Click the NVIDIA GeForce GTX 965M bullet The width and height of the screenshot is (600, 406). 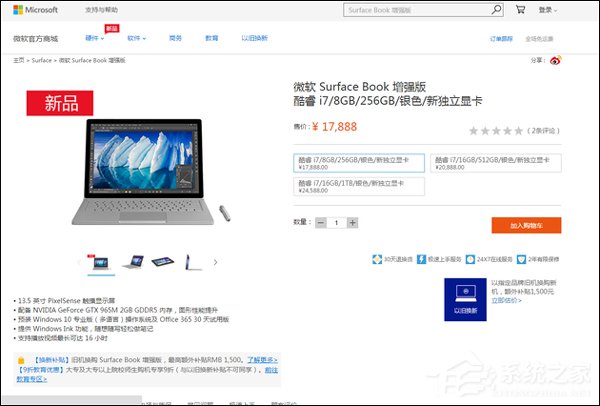click(116, 310)
